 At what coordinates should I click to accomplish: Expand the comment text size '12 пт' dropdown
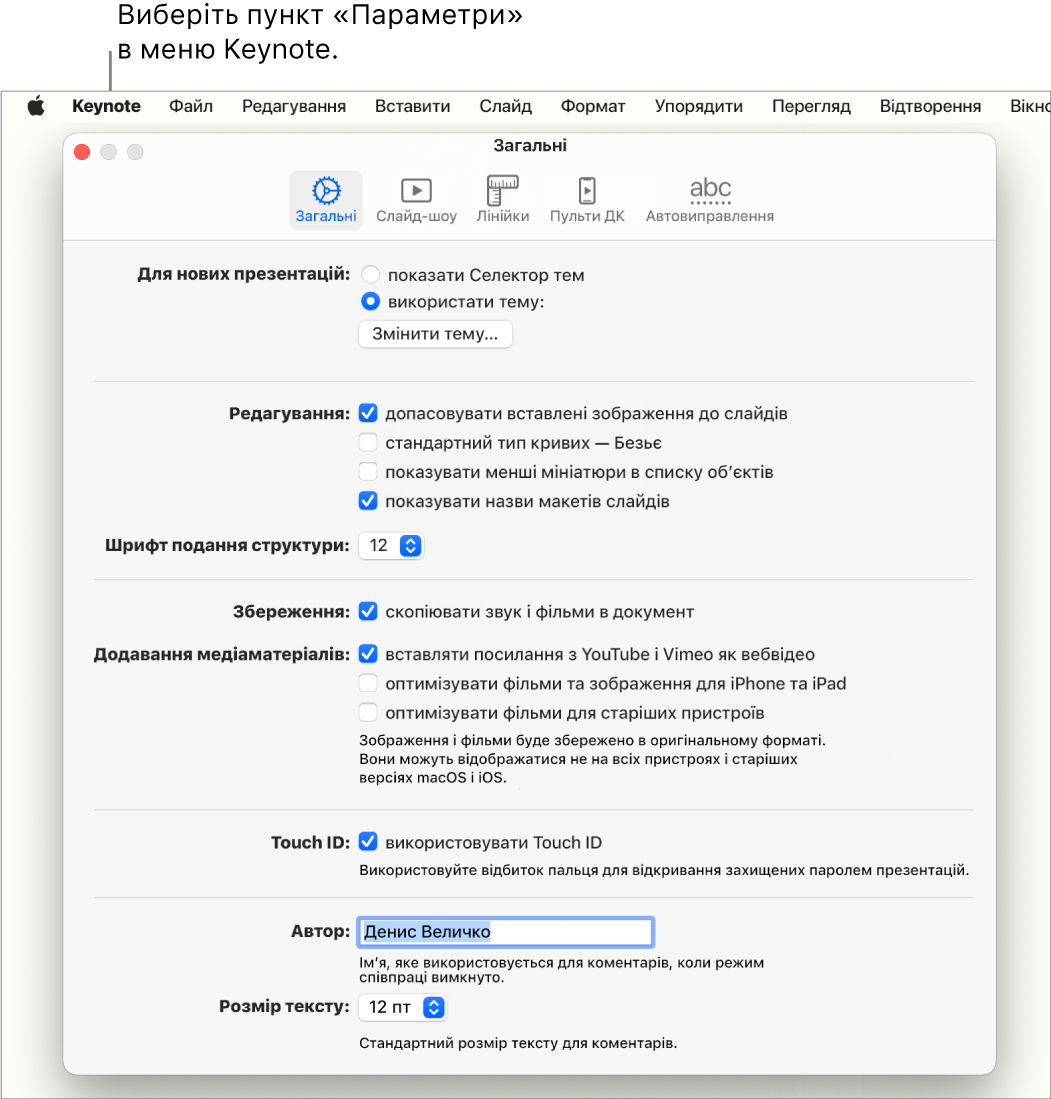coord(433,1007)
